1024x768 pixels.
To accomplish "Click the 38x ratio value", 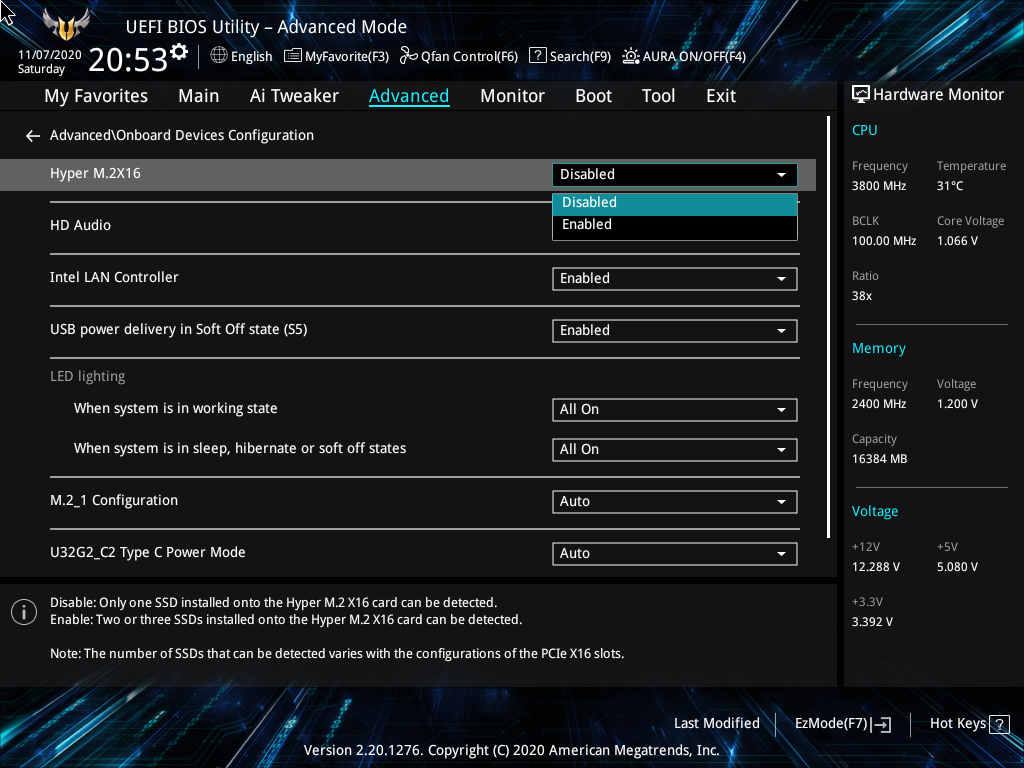I will click(861, 296).
